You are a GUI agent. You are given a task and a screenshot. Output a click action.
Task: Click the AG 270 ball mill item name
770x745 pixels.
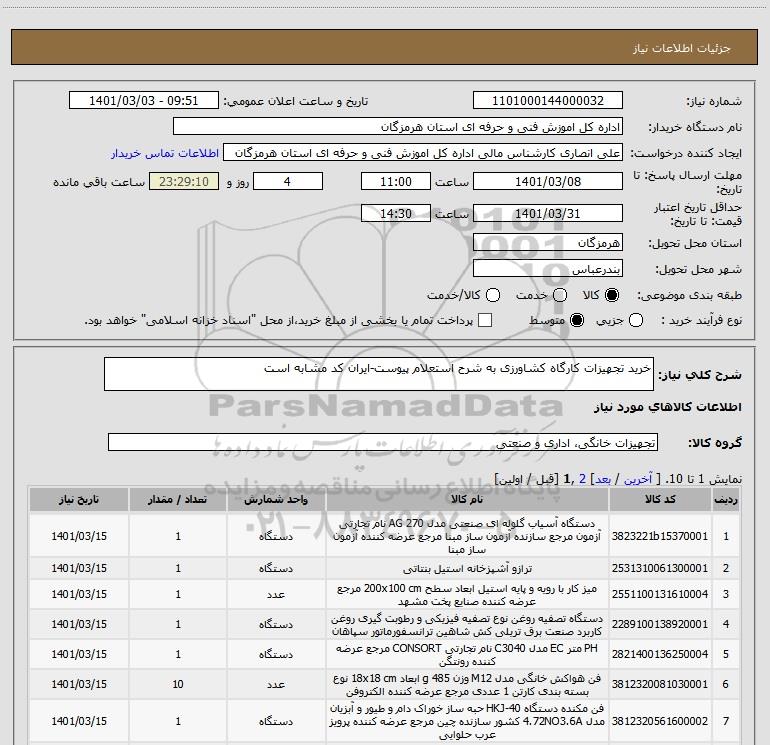click(x=467, y=536)
